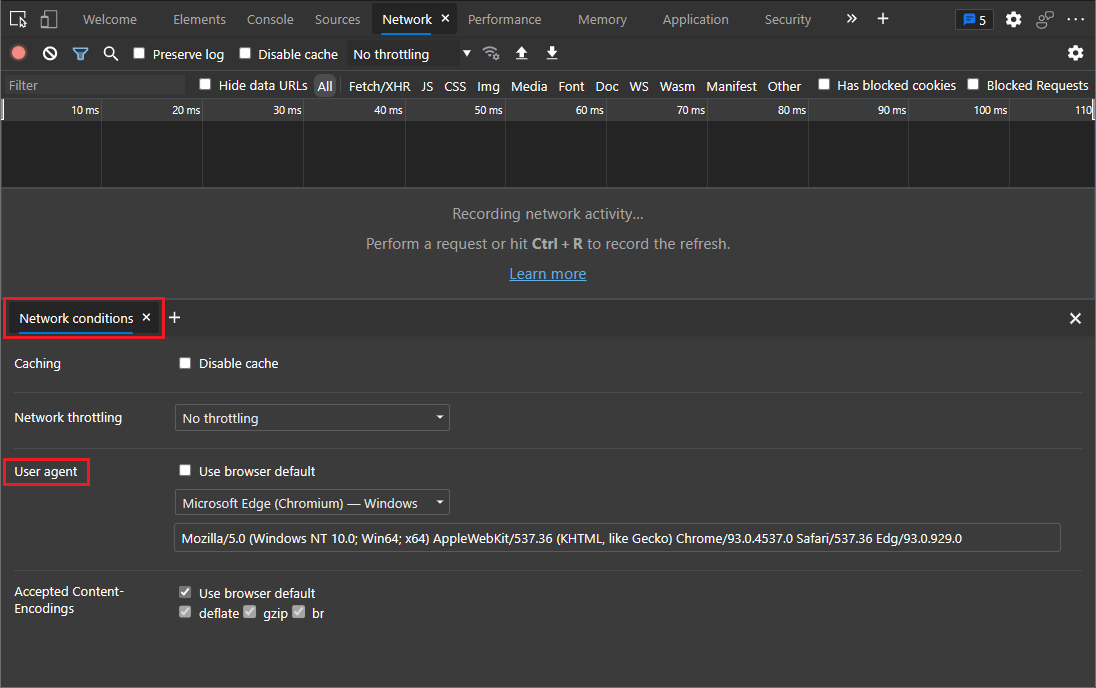Clear the network log
The width and height of the screenshot is (1096, 688).
[x=50, y=54]
